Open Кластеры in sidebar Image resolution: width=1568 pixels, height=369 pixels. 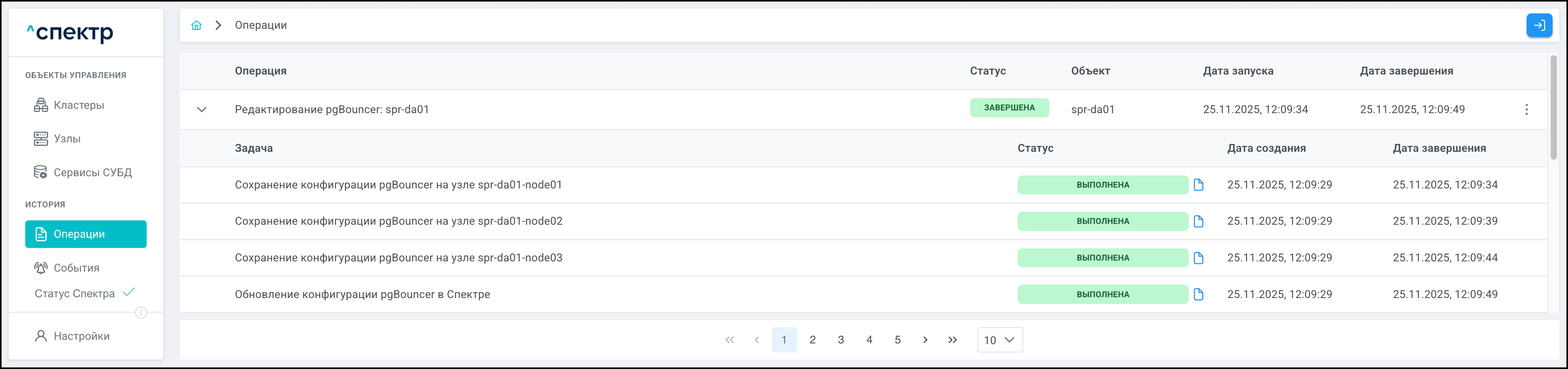click(x=78, y=105)
